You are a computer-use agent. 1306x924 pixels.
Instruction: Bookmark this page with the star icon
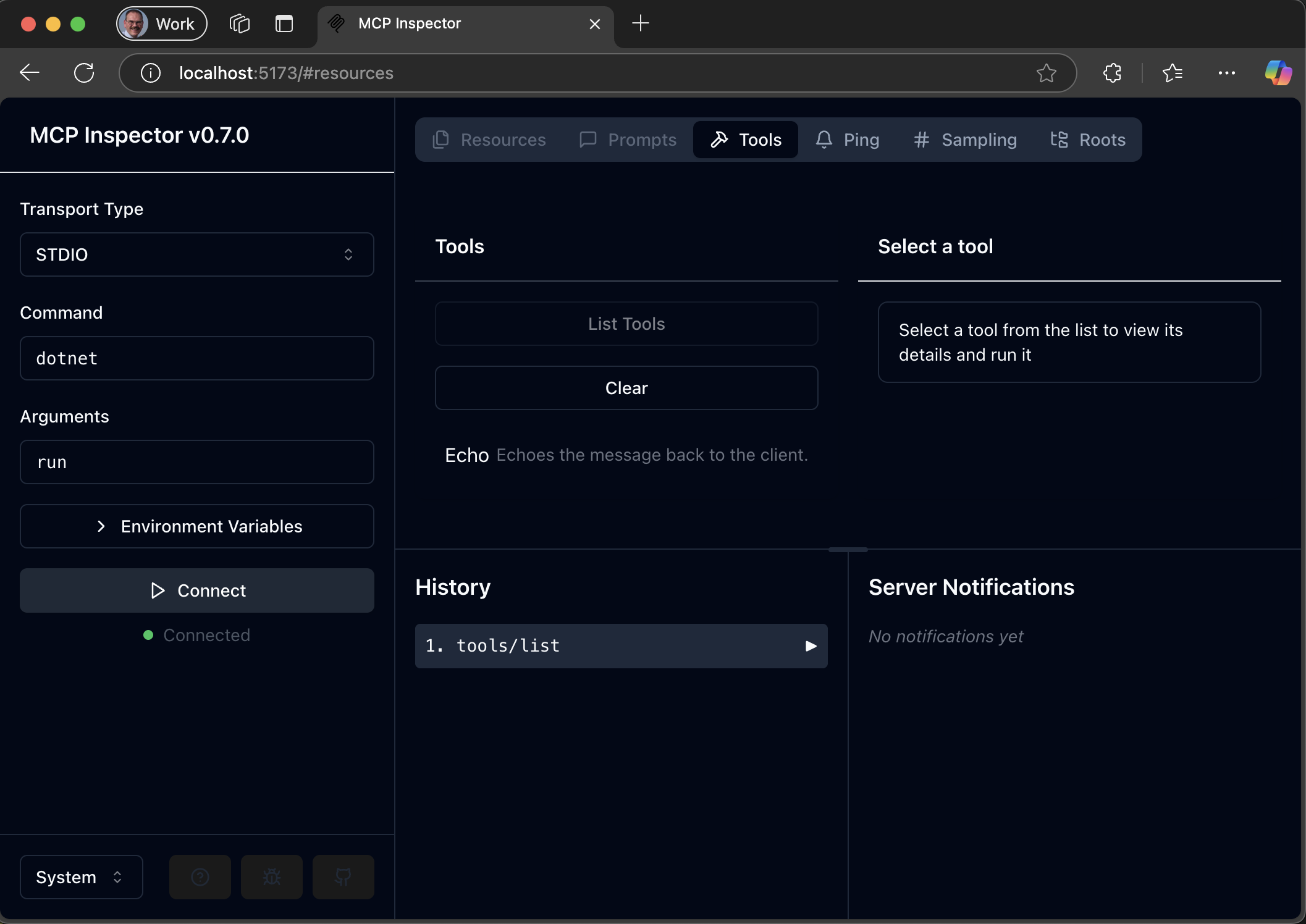[x=1047, y=73]
